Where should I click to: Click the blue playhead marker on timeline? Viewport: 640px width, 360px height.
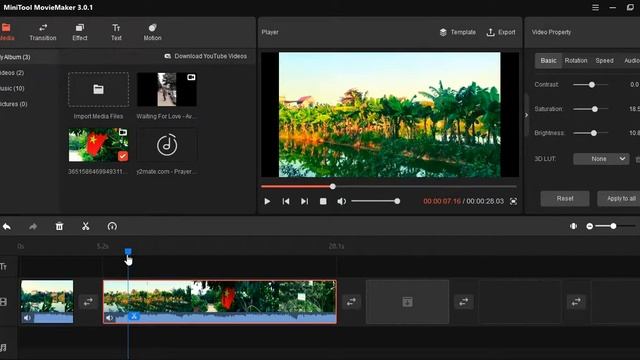[x=128, y=251]
